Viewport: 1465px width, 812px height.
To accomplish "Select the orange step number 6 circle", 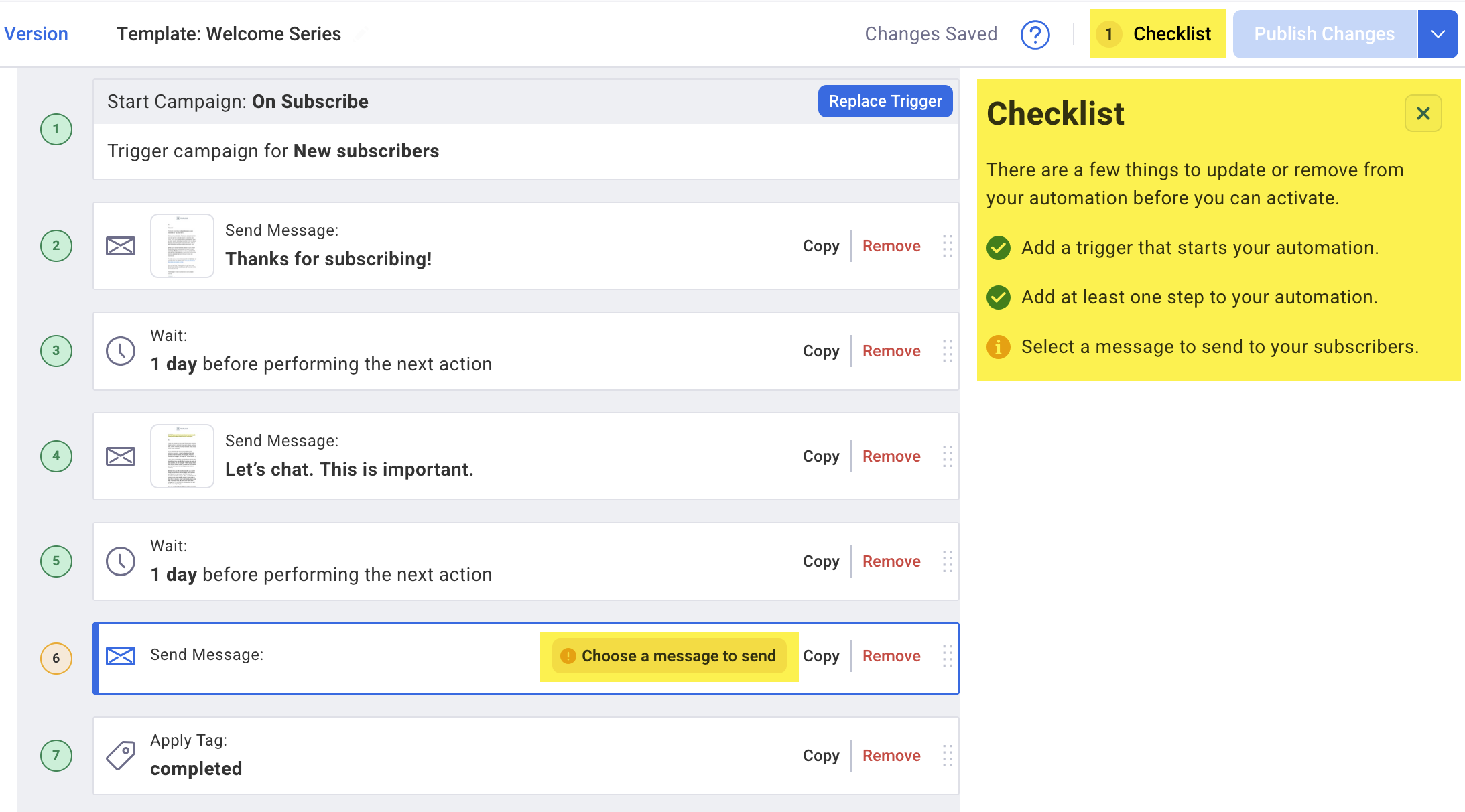I will pyautogui.click(x=56, y=659).
